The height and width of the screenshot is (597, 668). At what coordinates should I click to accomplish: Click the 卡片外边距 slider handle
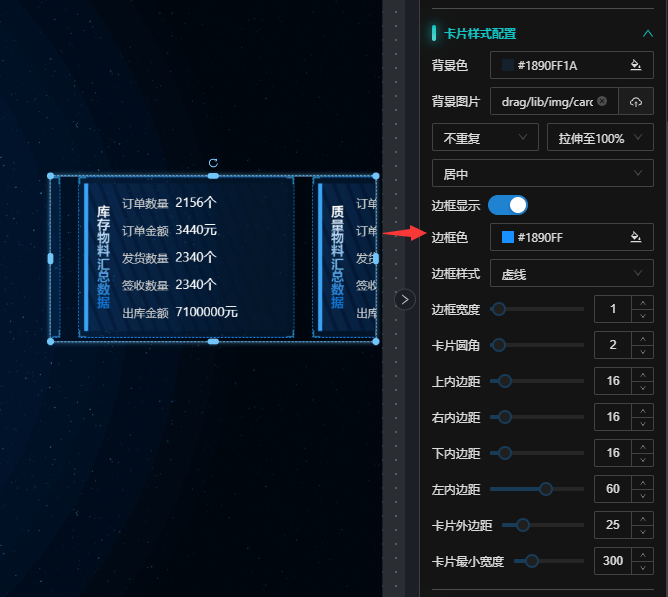(x=522, y=525)
